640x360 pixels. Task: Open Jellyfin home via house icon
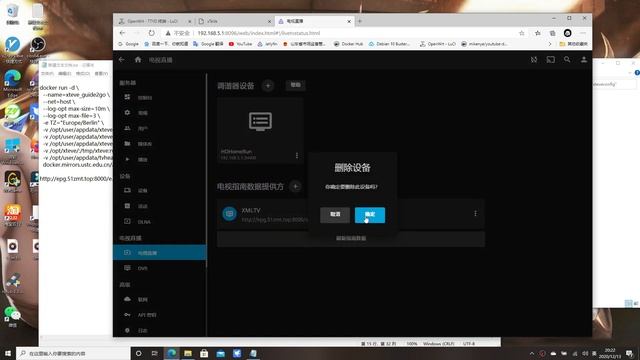(x=138, y=60)
